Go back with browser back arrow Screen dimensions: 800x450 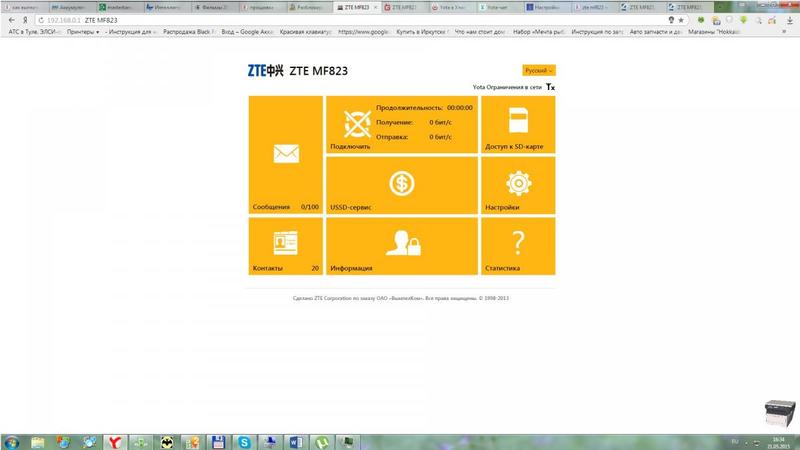[x=11, y=20]
